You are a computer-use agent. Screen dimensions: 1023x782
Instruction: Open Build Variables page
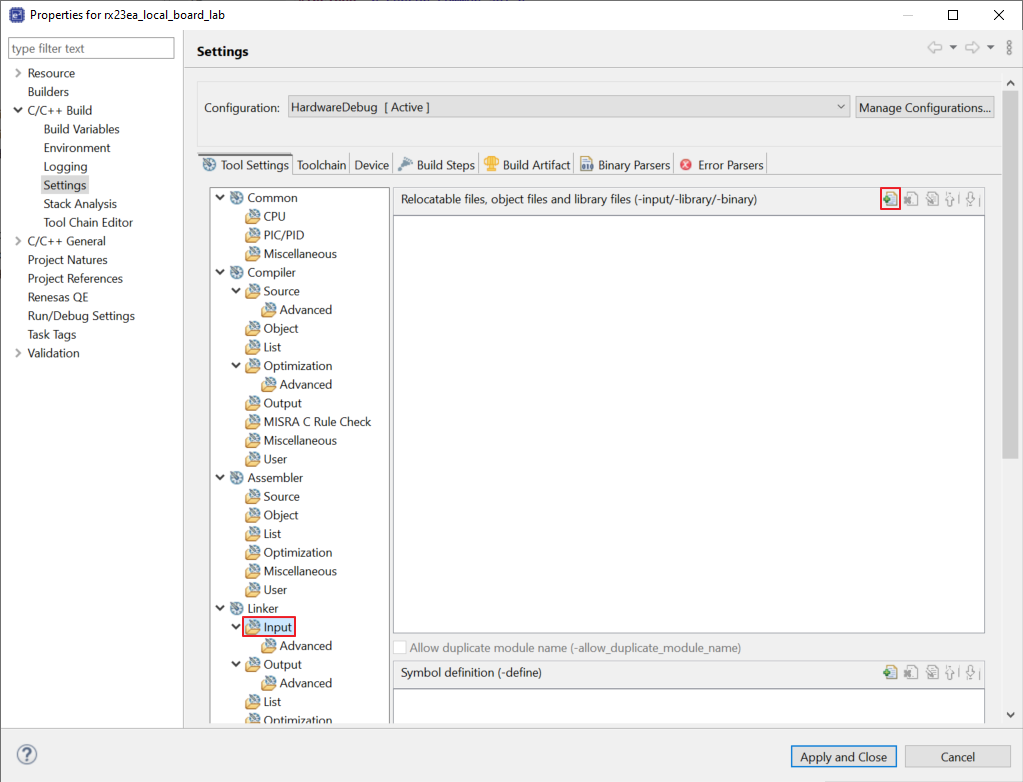click(82, 129)
